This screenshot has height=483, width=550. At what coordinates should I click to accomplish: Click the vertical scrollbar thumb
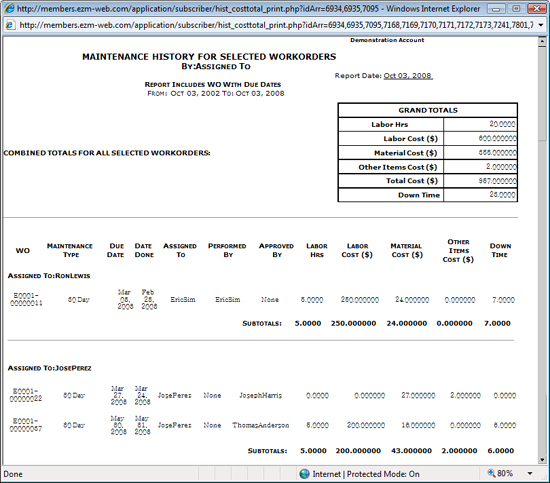[x=542, y=94]
